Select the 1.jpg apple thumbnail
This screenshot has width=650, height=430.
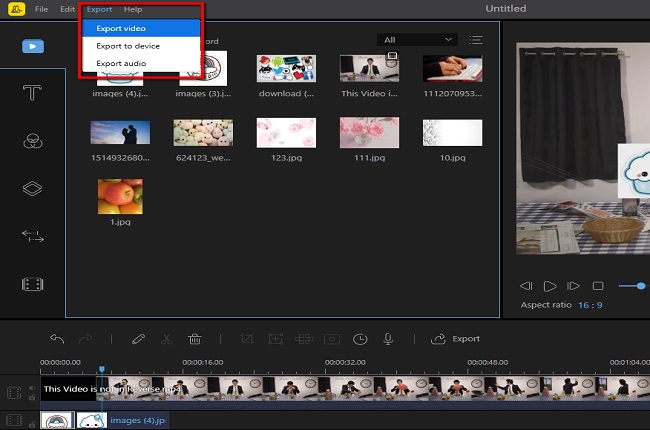pyautogui.click(x=120, y=197)
